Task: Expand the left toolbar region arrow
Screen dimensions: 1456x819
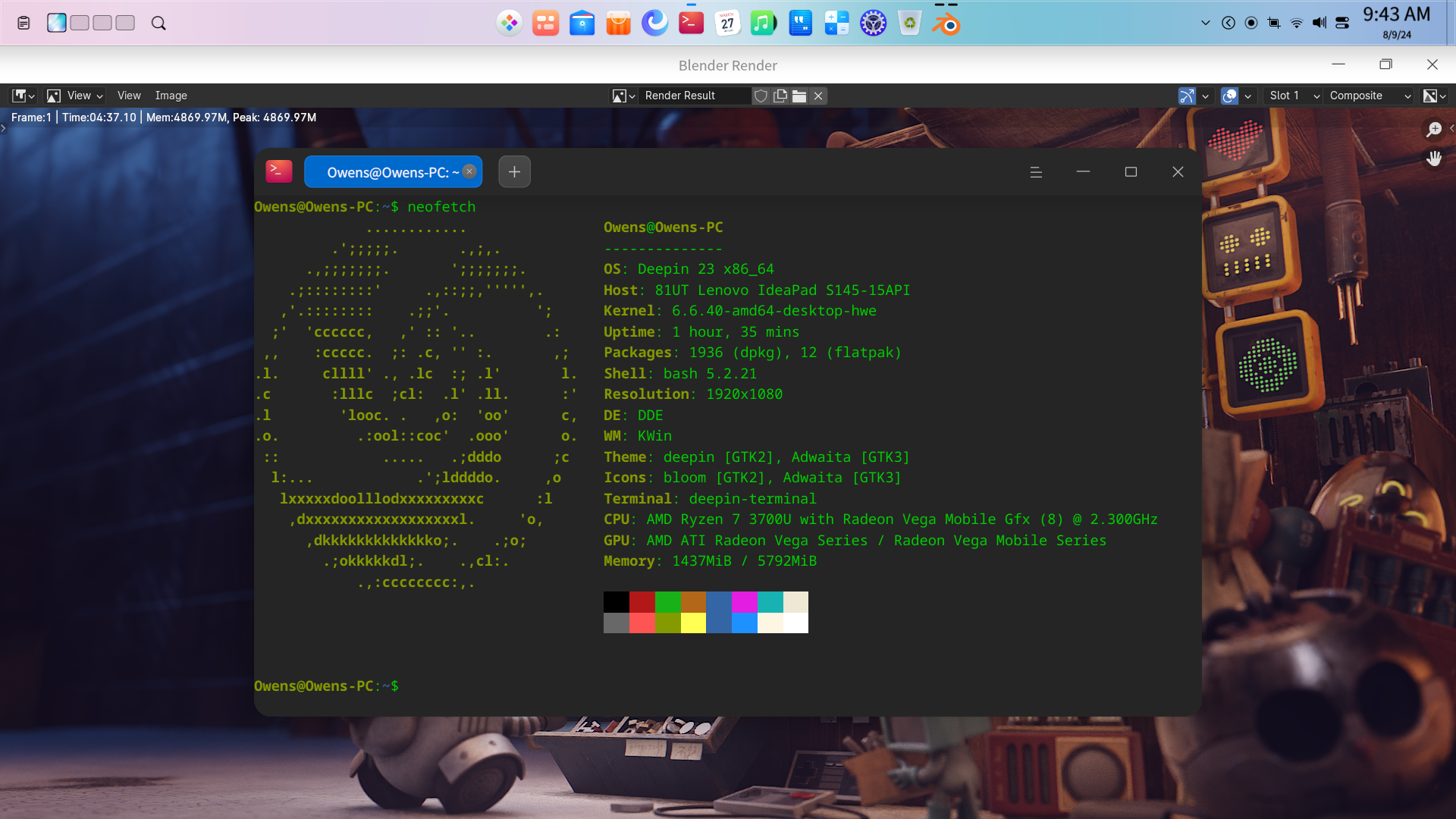Action: (4, 129)
